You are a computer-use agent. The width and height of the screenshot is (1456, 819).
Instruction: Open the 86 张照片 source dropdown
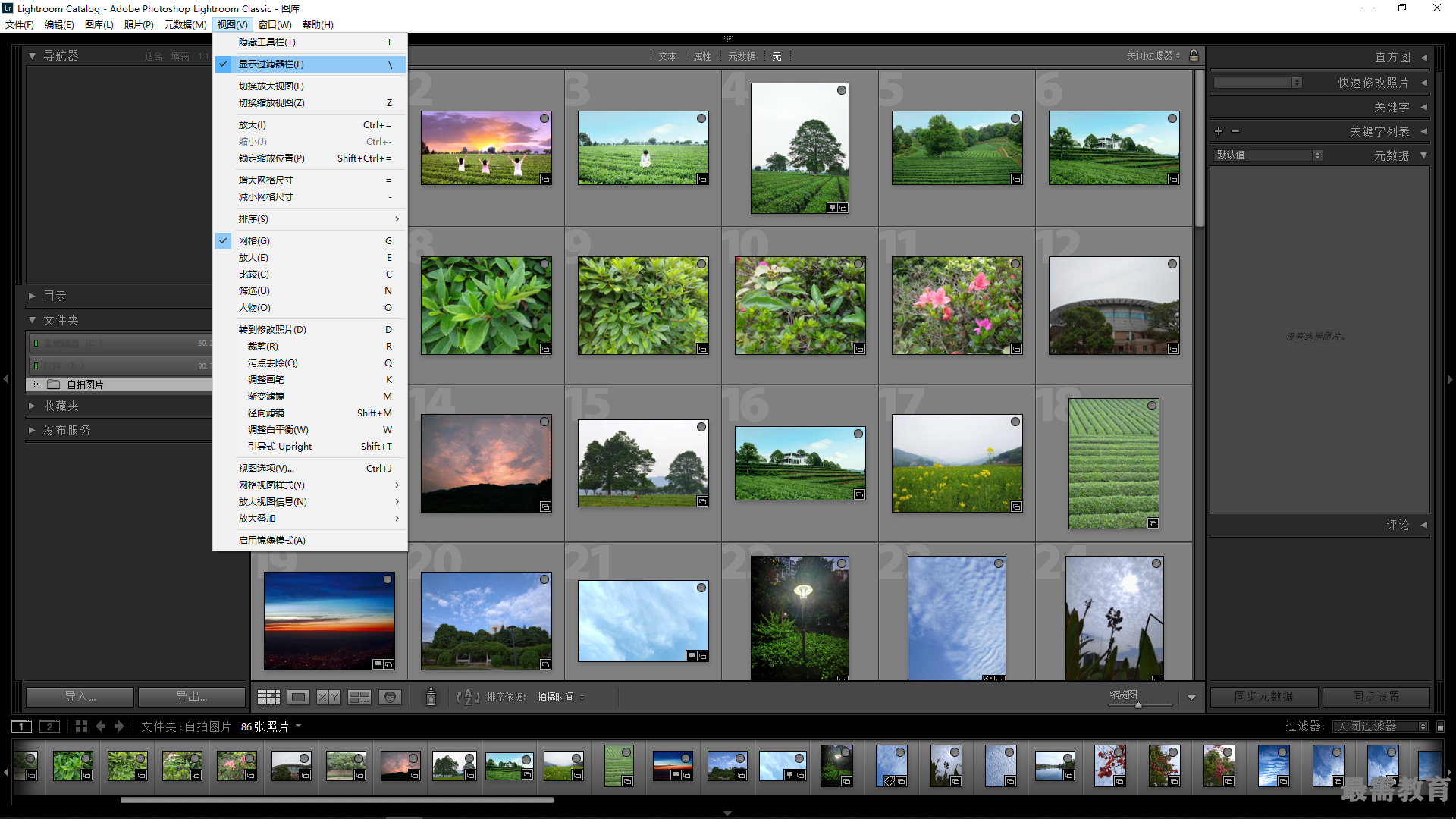pyautogui.click(x=271, y=726)
